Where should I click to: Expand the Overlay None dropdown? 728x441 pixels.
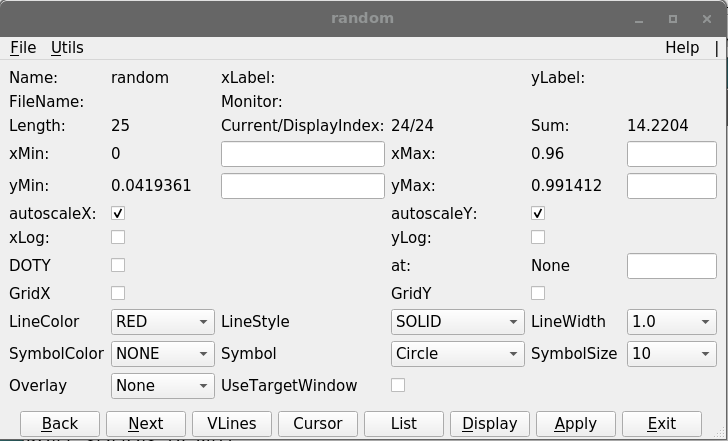coord(162,386)
